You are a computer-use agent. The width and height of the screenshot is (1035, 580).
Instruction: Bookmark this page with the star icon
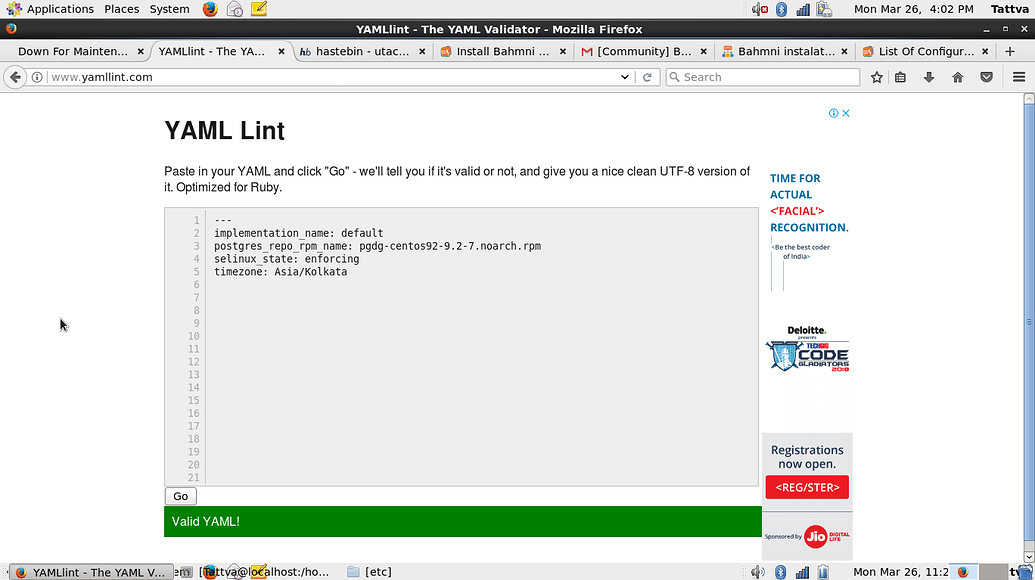877,77
